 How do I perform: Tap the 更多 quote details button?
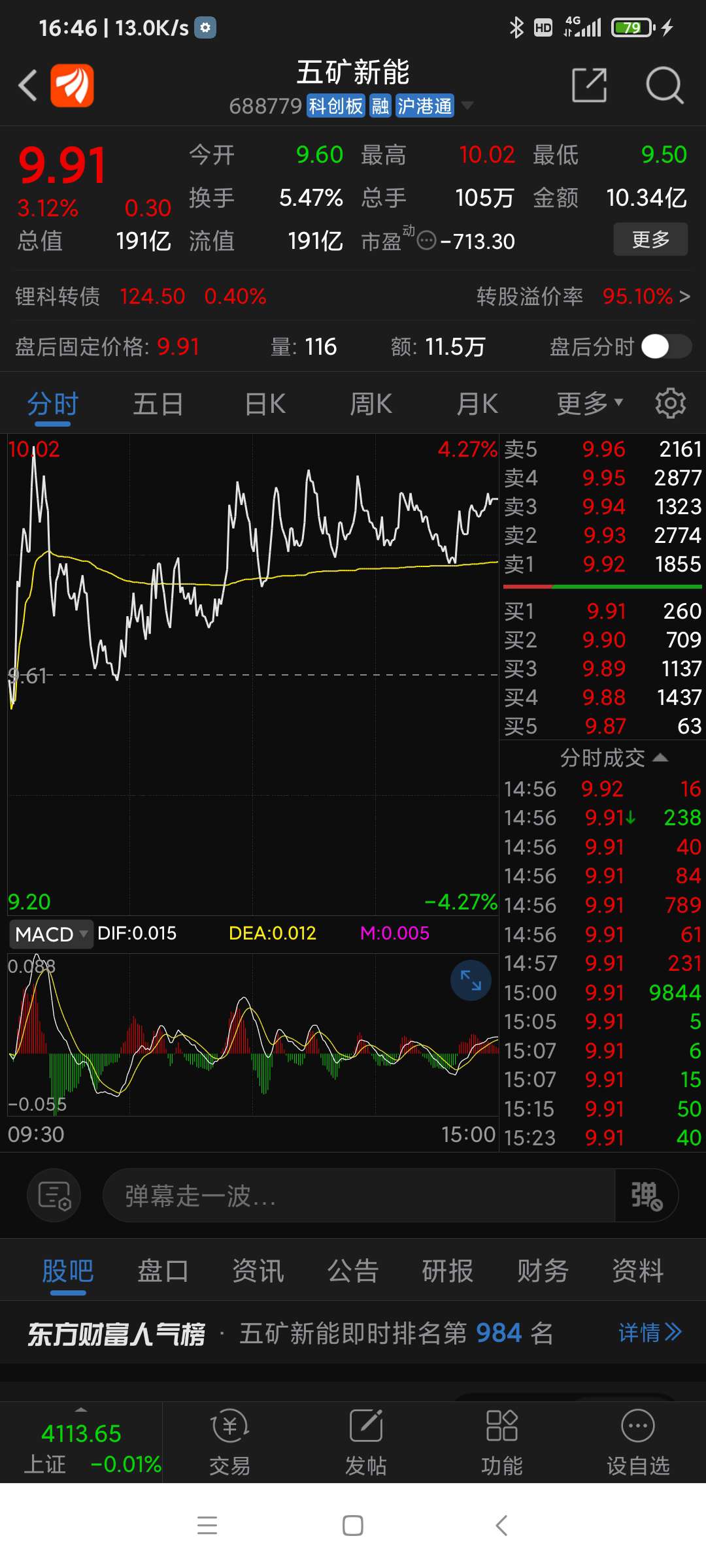point(650,239)
